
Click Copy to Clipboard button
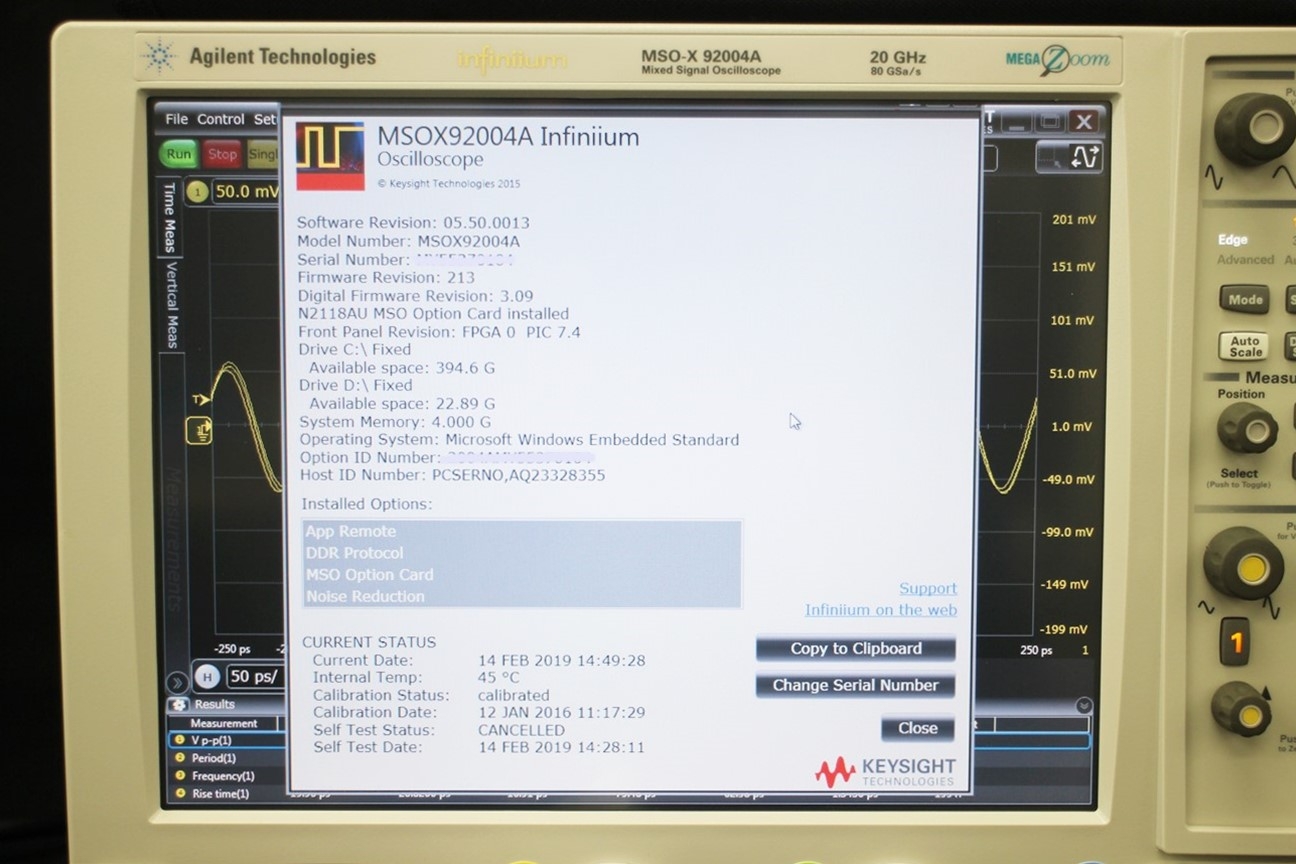856,649
